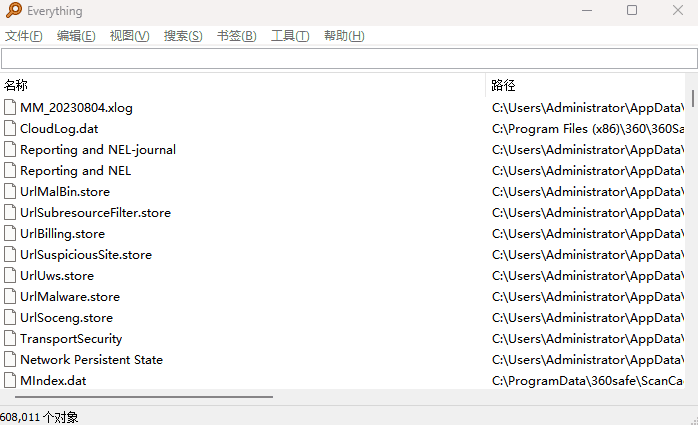
Task: Click file icon beside UrlSubresourceFilter.store
Action: click(10, 212)
